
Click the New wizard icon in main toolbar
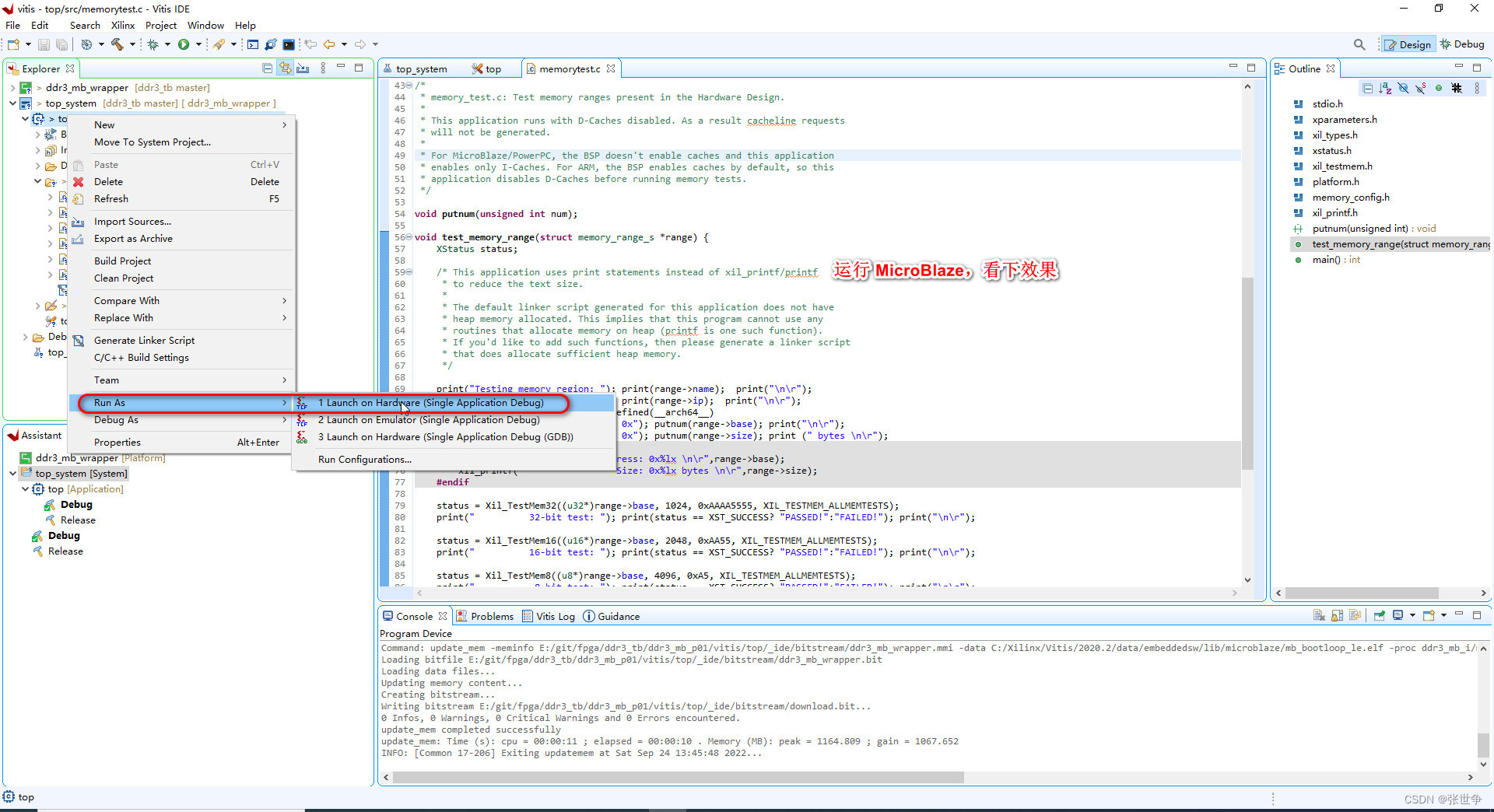[x=14, y=44]
